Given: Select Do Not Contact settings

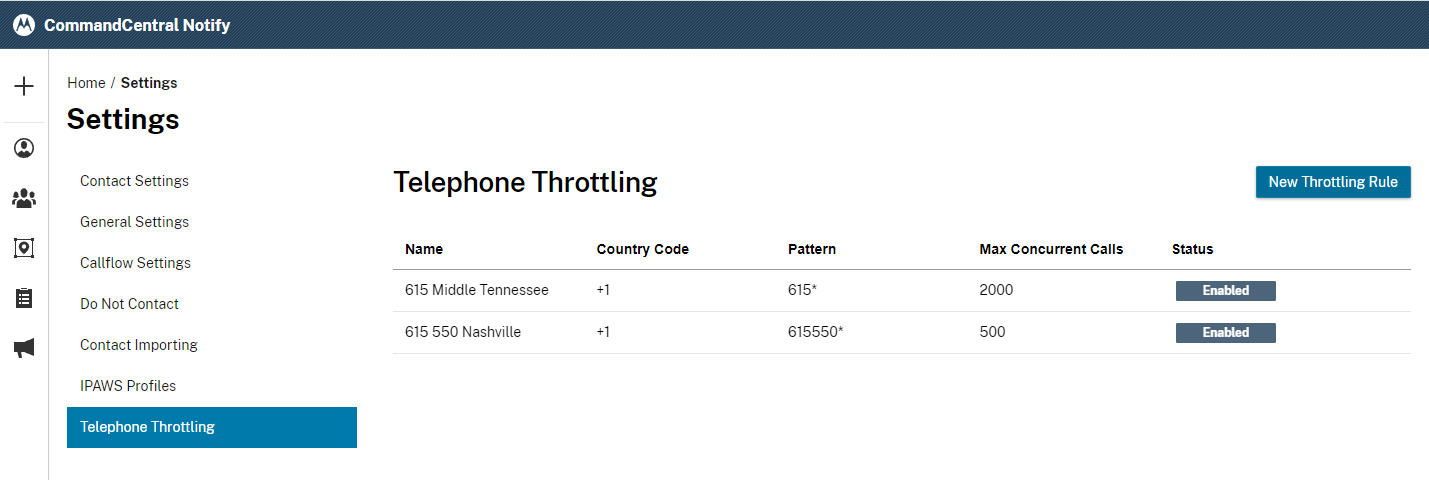Looking at the screenshot, I should [x=129, y=304].
